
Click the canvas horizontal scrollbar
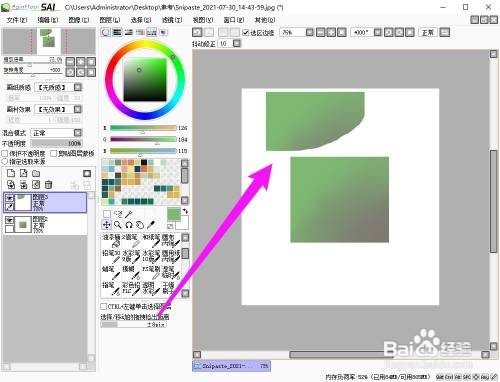341,355
